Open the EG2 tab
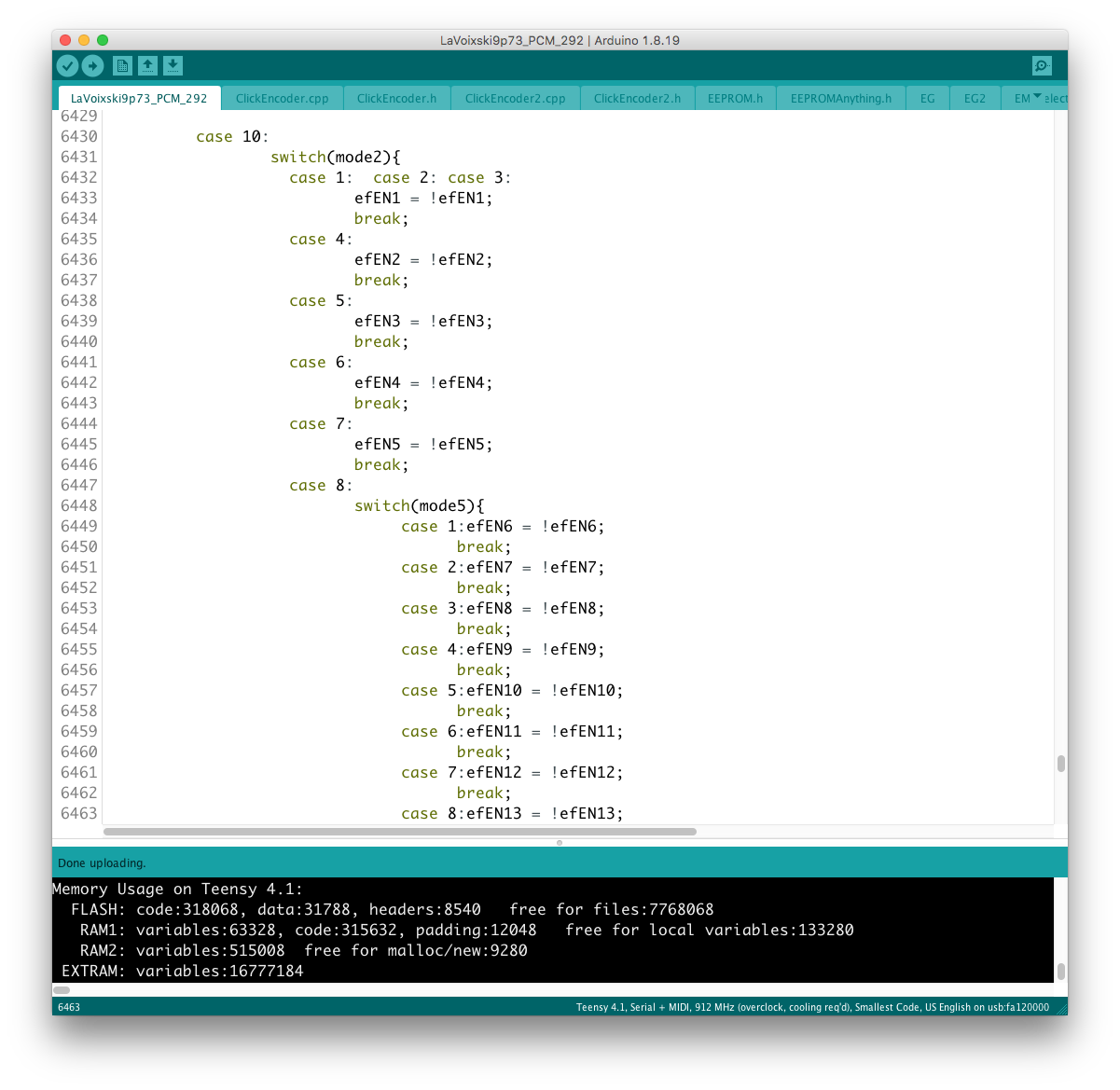This screenshot has width=1120, height=1090. (975, 98)
